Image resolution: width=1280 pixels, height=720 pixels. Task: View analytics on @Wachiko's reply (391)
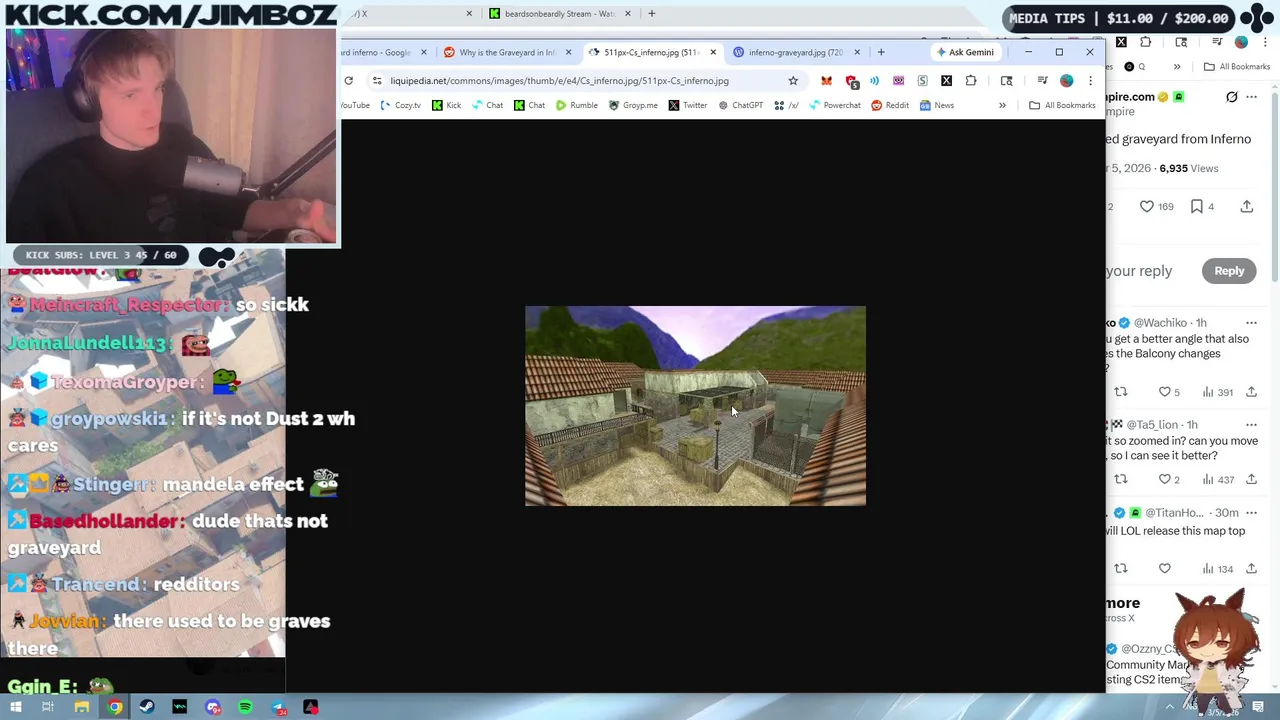[1217, 392]
